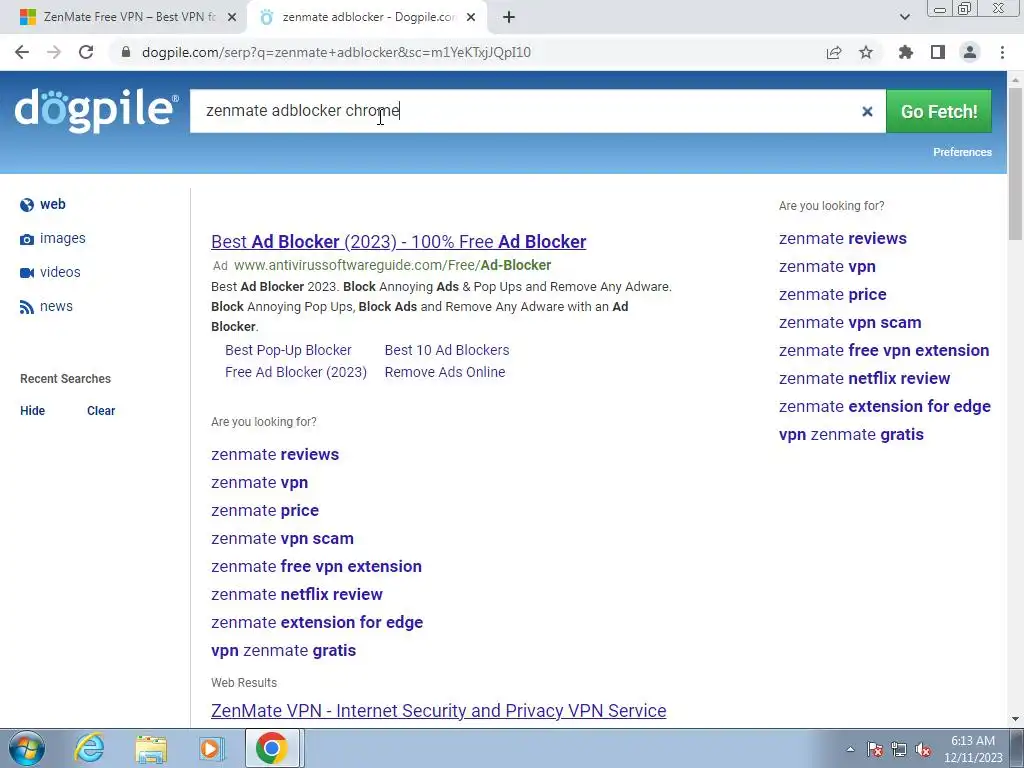This screenshot has height=768, width=1024.
Task: Select zenmate reviews in main suggestions
Action: click(x=275, y=455)
